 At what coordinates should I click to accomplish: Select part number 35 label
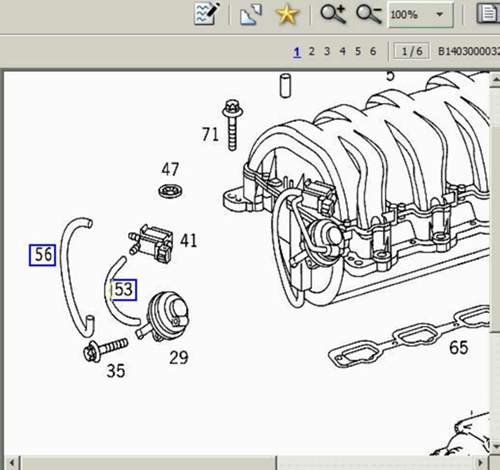pos(116,371)
